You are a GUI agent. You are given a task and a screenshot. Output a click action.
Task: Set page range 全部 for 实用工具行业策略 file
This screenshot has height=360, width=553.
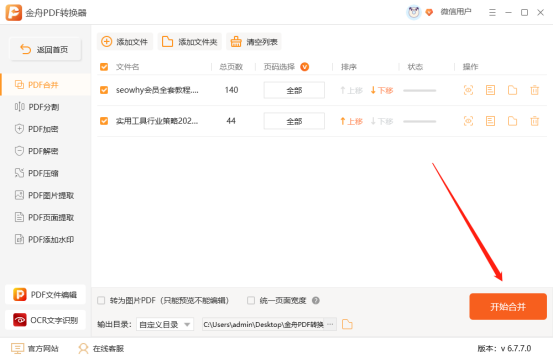coord(294,121)
